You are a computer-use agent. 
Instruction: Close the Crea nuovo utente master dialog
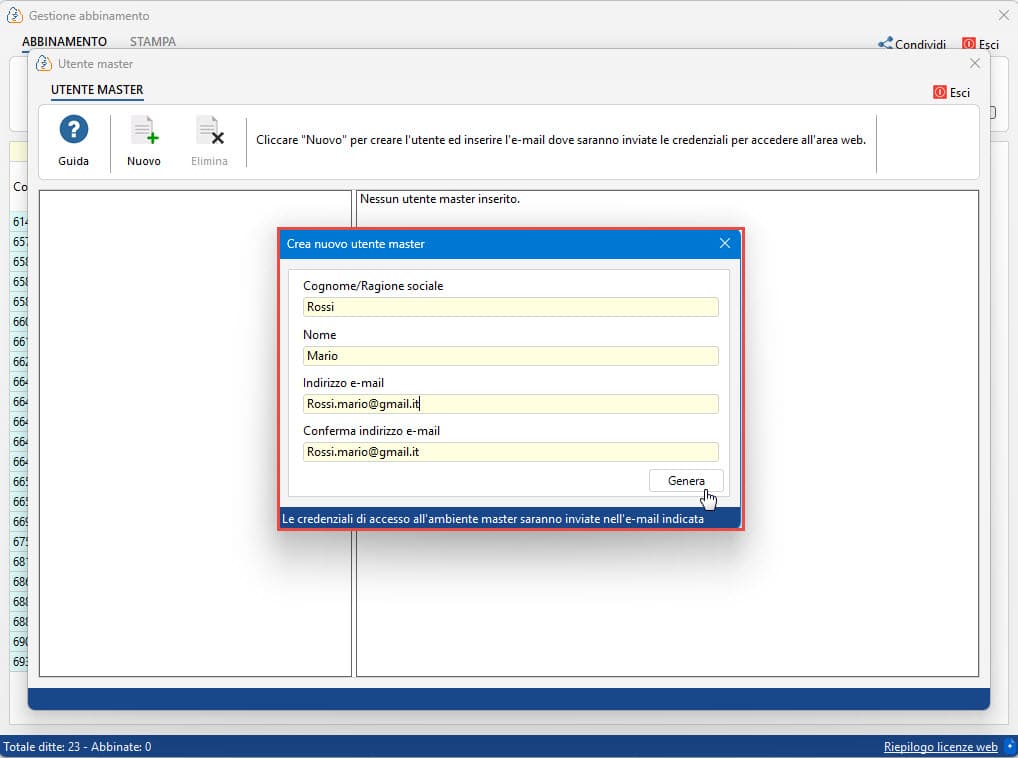point(725,243)
